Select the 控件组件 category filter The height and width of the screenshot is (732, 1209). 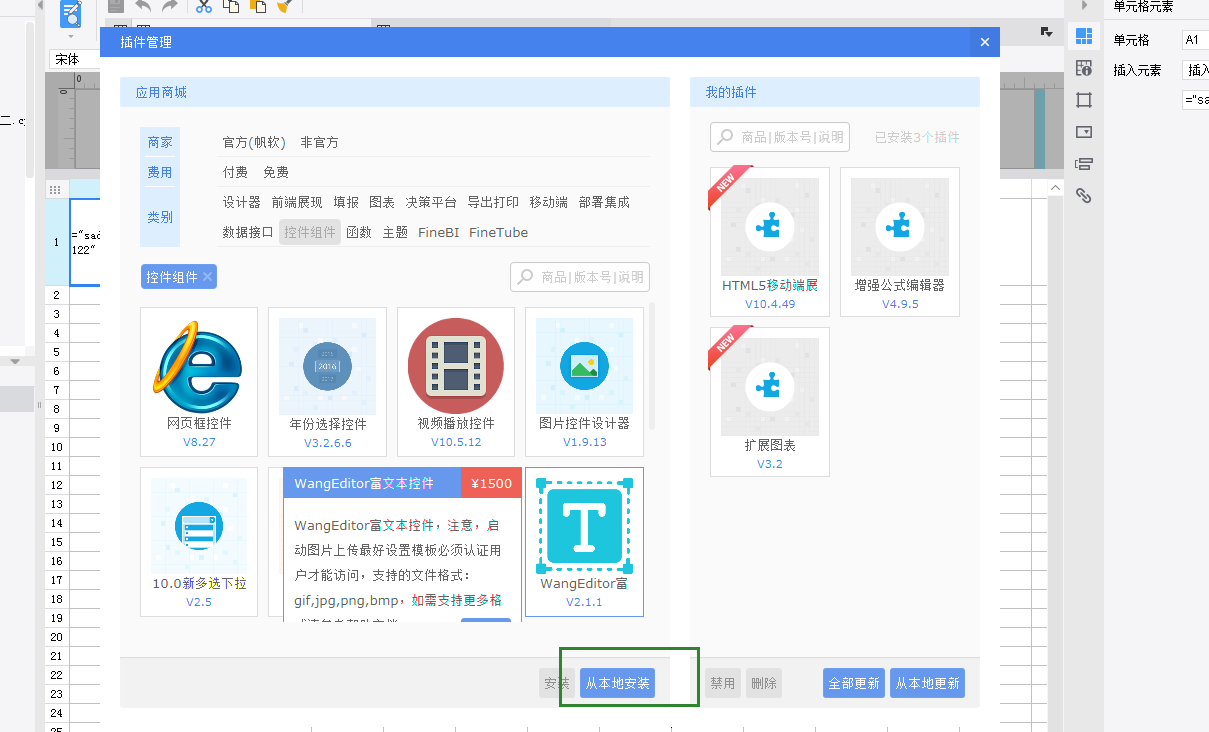pos(310,232)
